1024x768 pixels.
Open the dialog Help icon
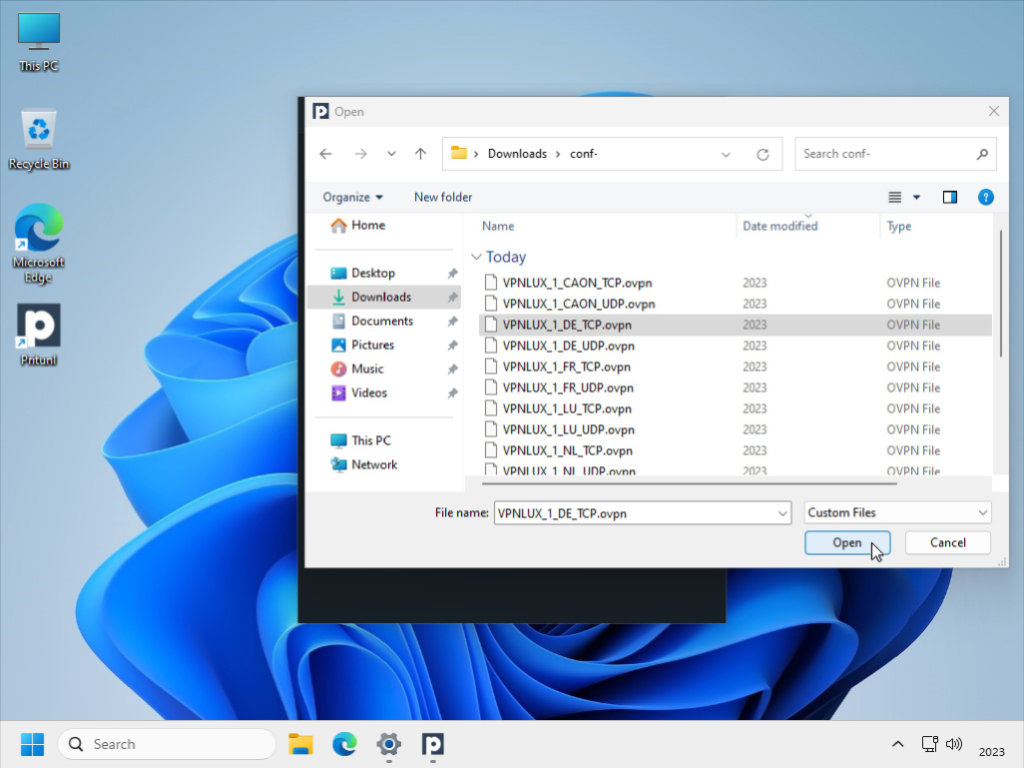(x=985, y=197)
